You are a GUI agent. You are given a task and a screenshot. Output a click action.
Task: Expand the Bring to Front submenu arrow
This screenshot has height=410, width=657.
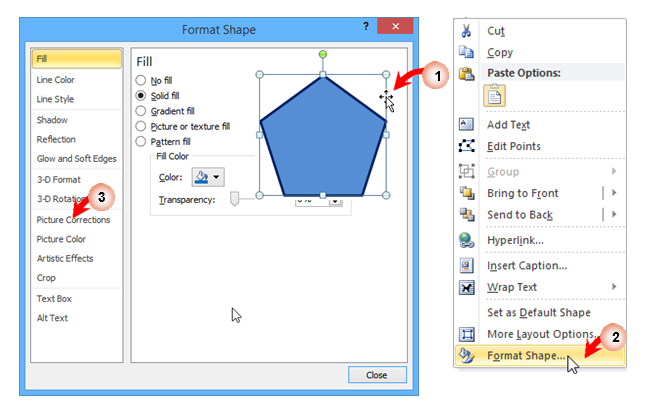pyautogui.click(x=612, y=193)
